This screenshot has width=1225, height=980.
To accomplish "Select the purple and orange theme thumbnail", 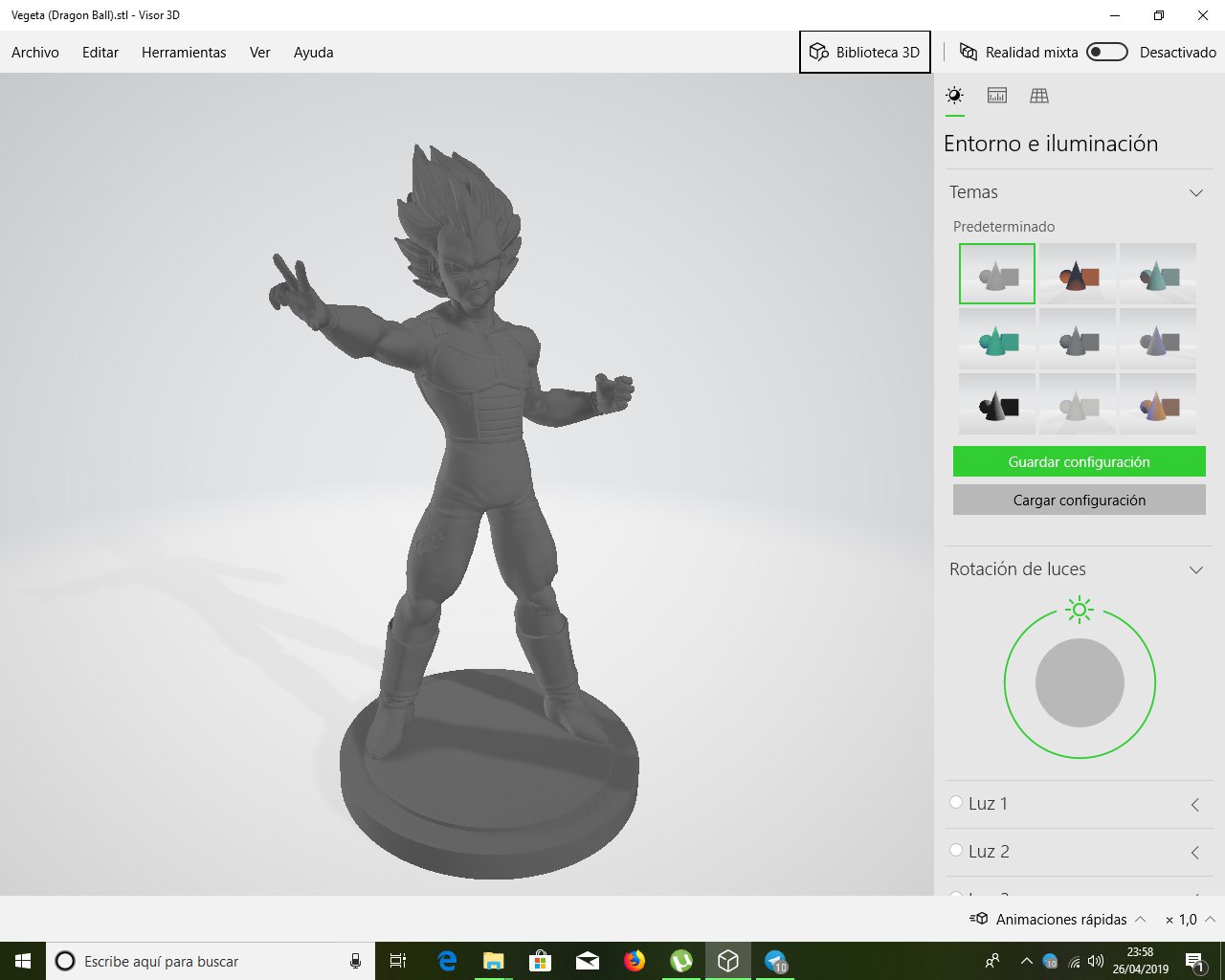I will click(1158, 404).
